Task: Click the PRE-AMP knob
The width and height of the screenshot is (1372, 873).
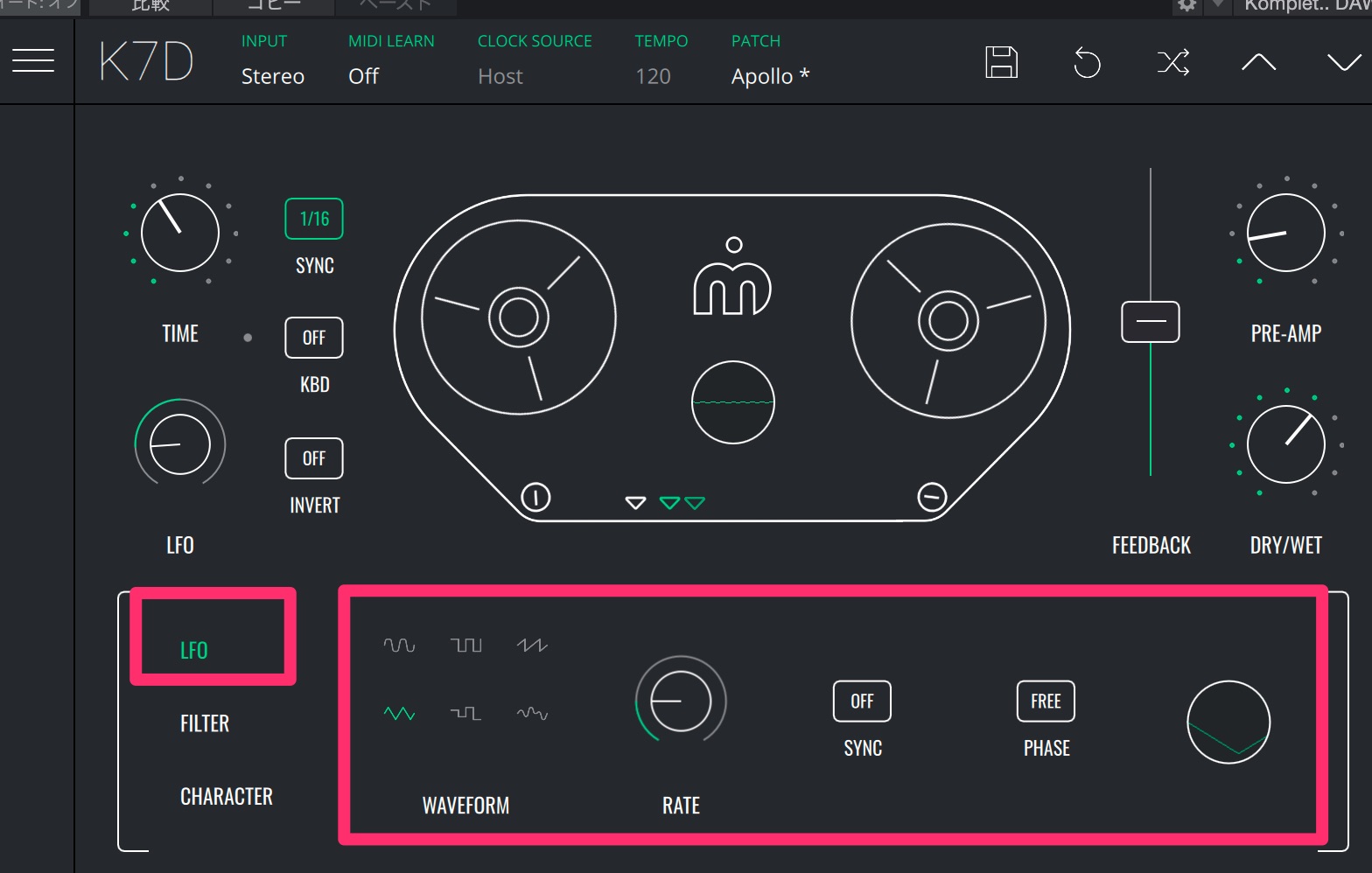Action: 1286,233
